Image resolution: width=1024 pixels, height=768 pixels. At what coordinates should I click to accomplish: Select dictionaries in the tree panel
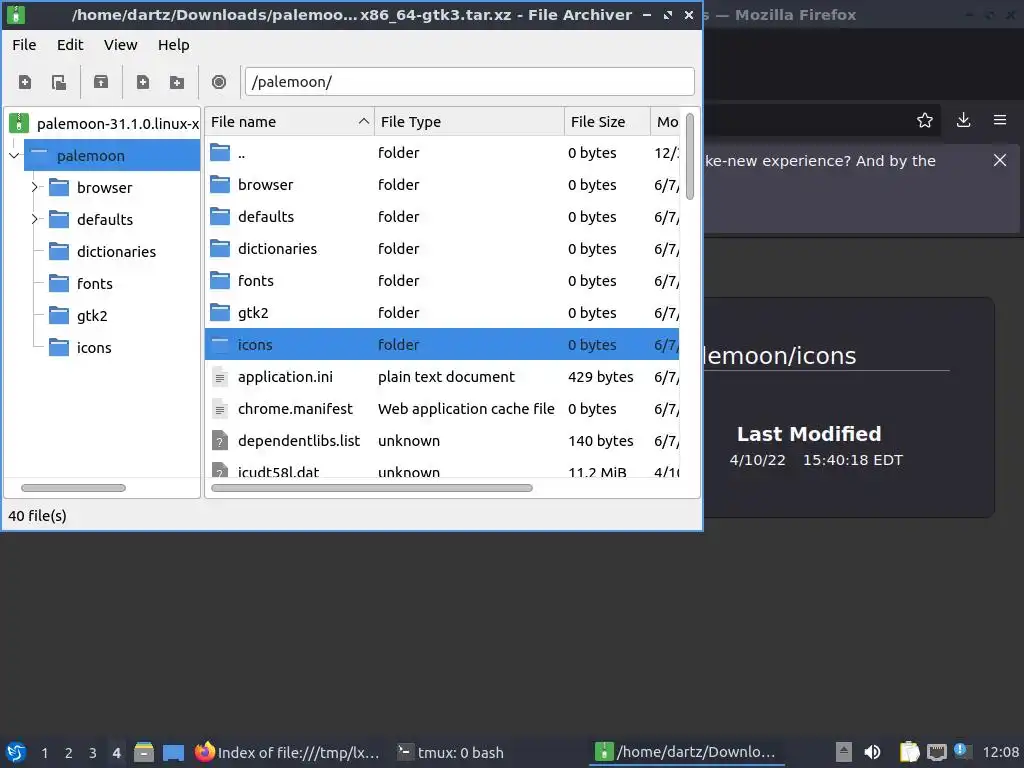click(x=116, y=251)
